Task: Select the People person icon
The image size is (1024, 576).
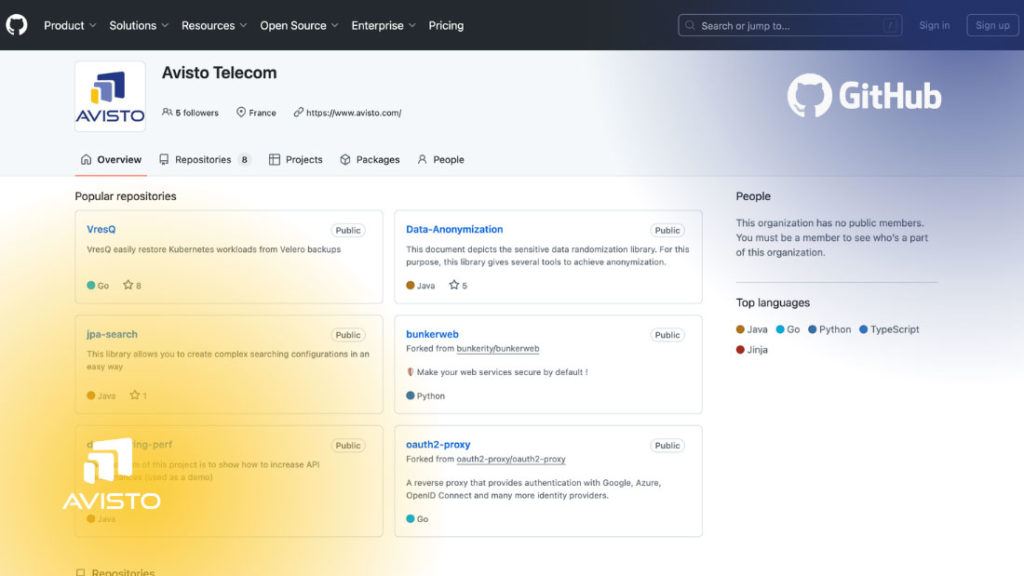Action: [422, 159]
